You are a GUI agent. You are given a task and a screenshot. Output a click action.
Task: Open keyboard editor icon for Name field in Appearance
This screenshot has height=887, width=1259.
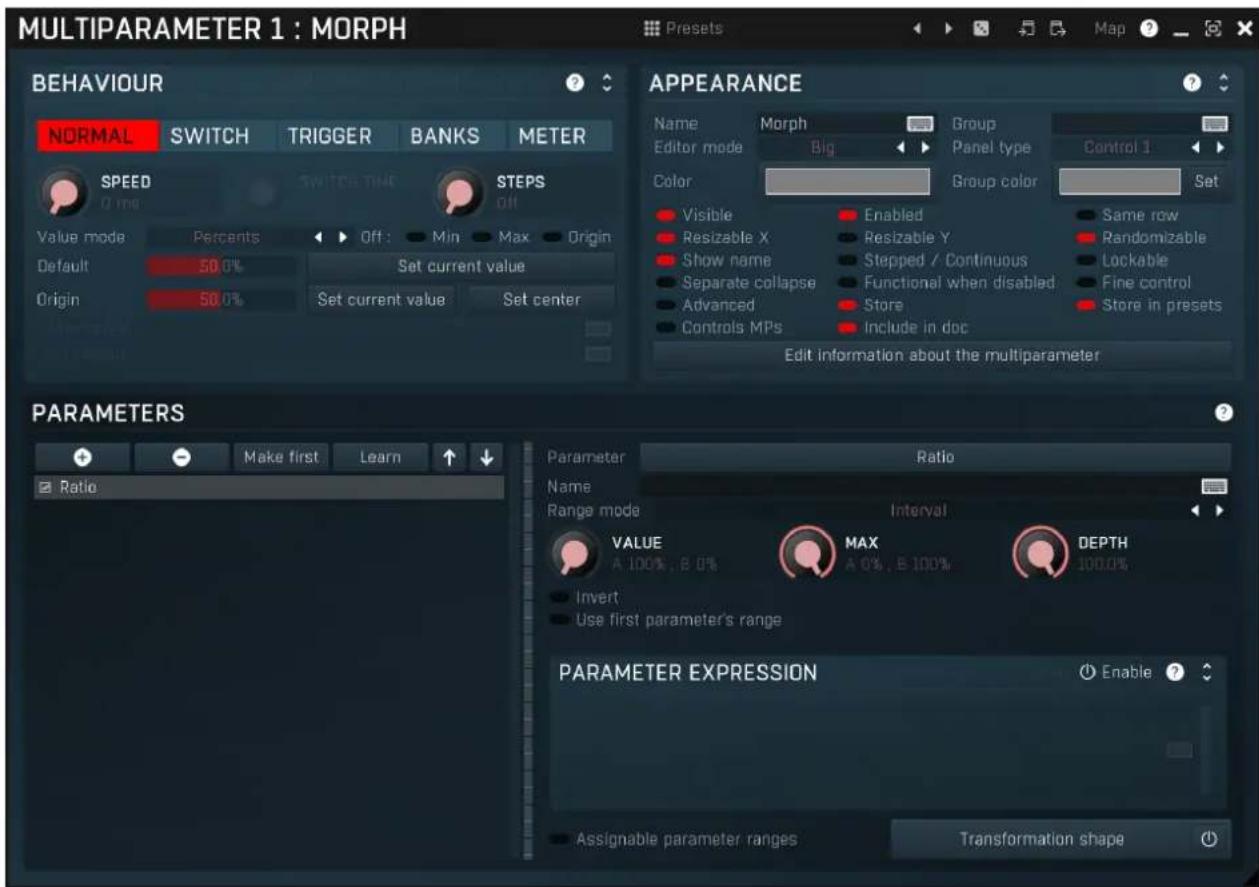(x=919, y=124)
